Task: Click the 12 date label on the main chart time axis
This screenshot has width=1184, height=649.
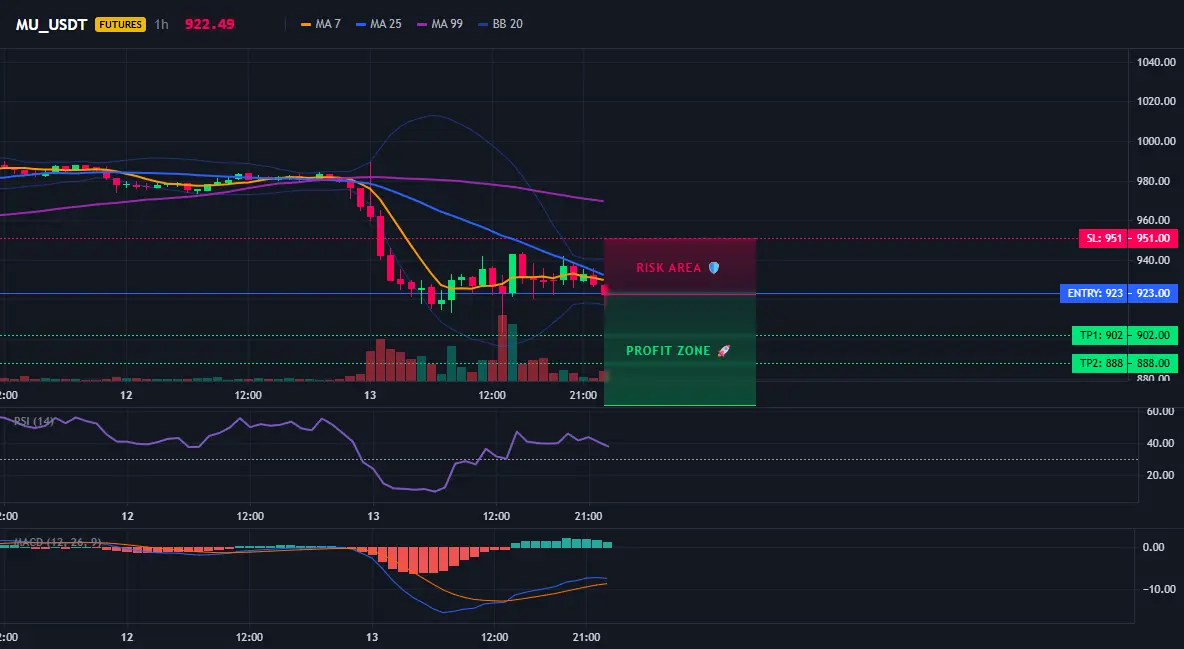Action: (125, 395)
